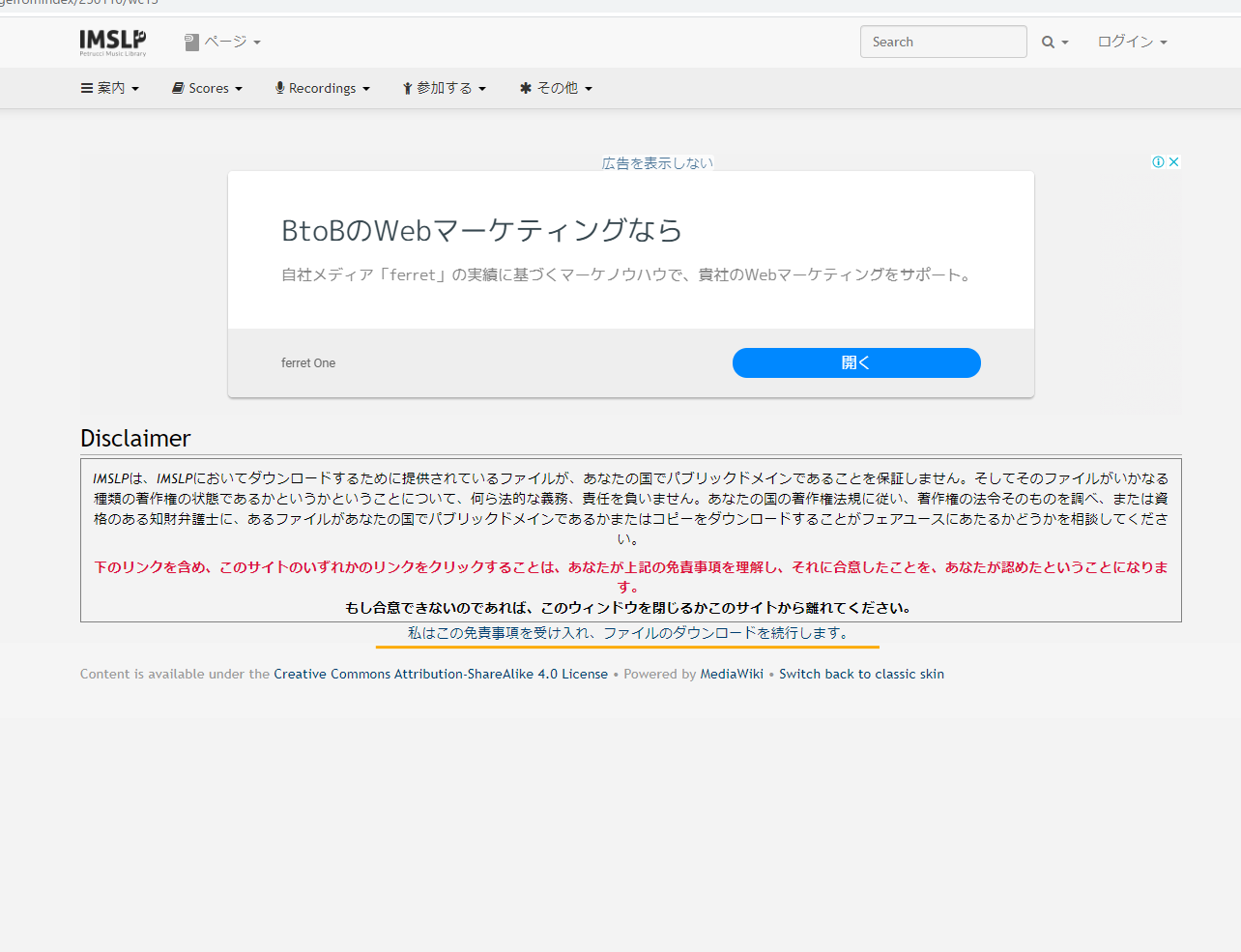Close the advertisement with X icon
Image resolution: width=1241 pixels, height=952 pixels.
tap(1173, 162)
